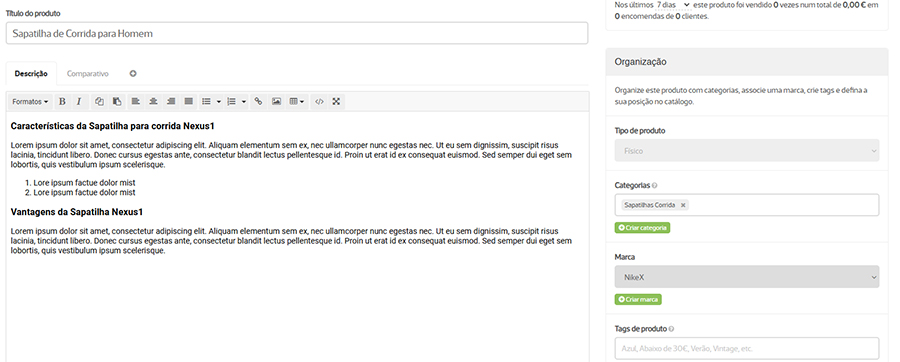Insert a link with the chain icon
The image size is (900, 362).
click(258, 102)
